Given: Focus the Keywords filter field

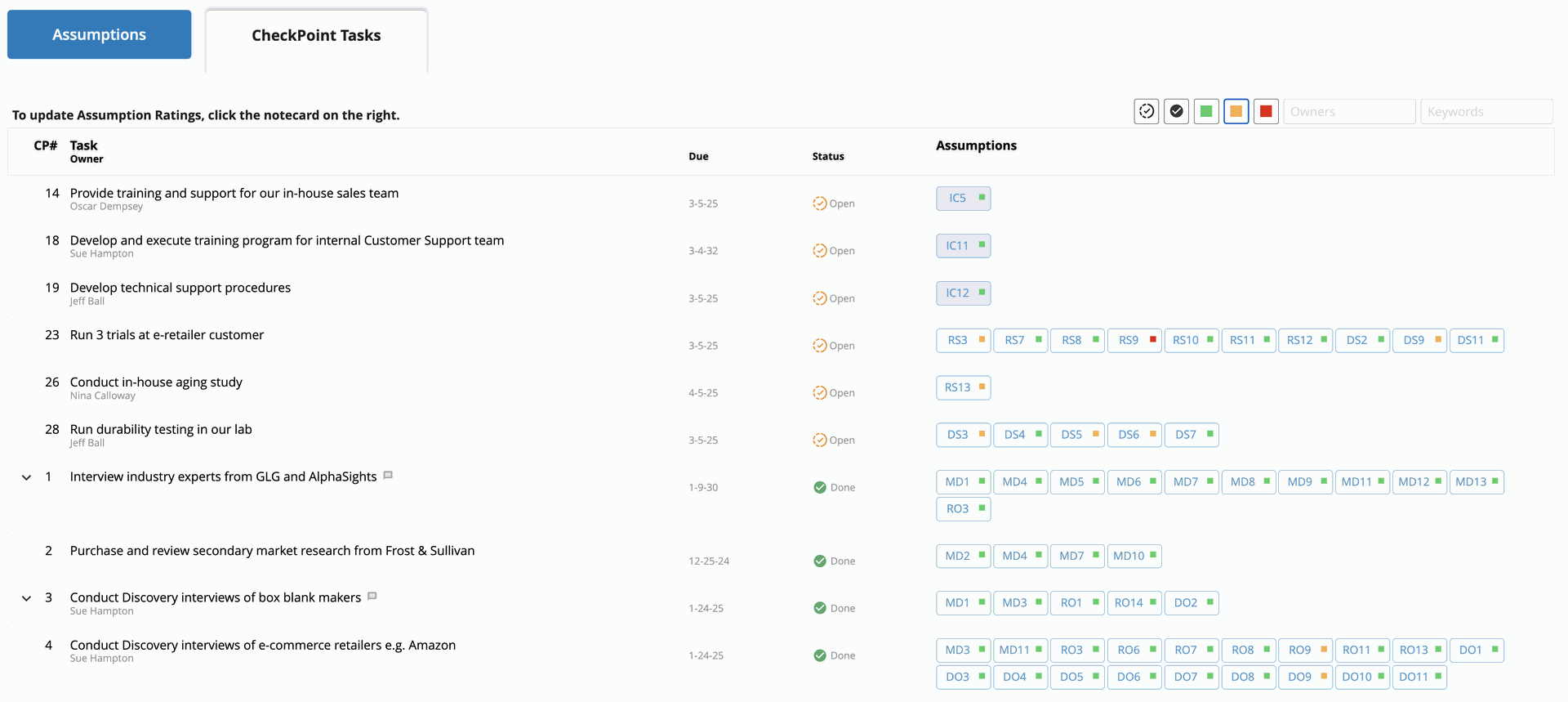Looking at the screenshot, I should (1486, 112).
